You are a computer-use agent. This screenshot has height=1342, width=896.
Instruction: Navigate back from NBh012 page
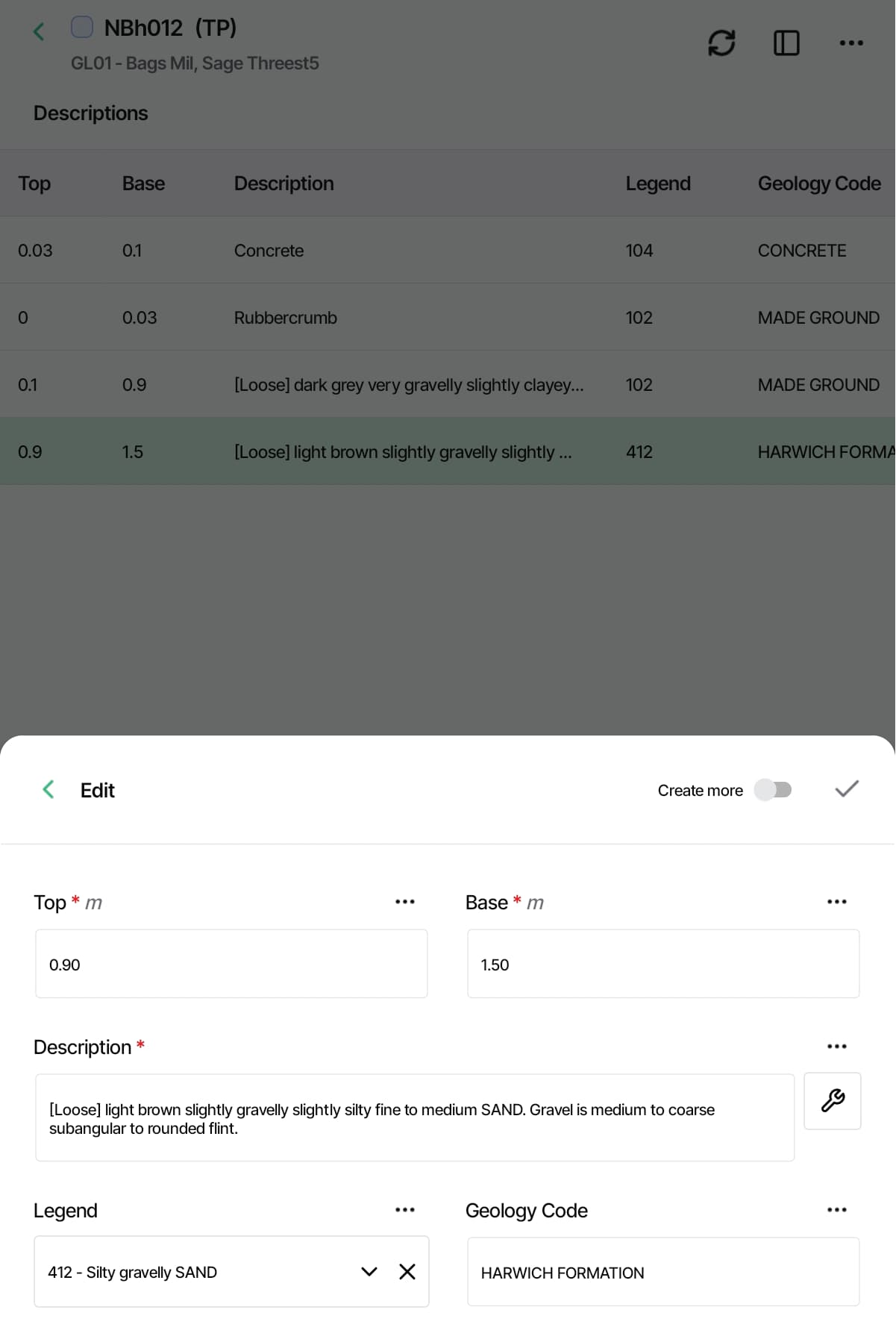point(39,31)
